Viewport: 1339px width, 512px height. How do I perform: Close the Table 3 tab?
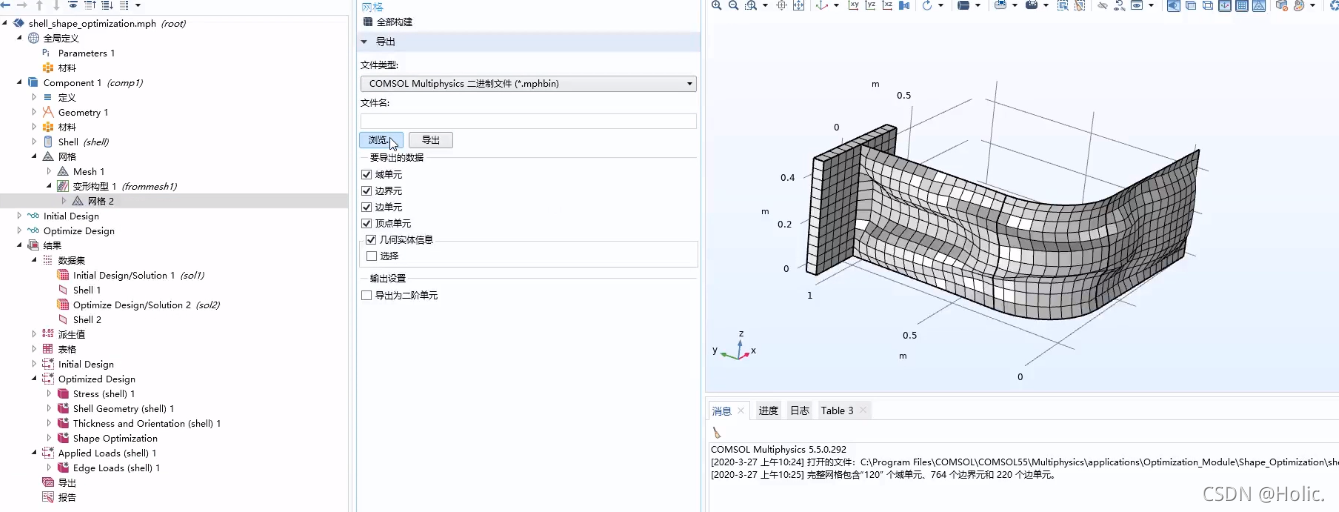(863, 411)
